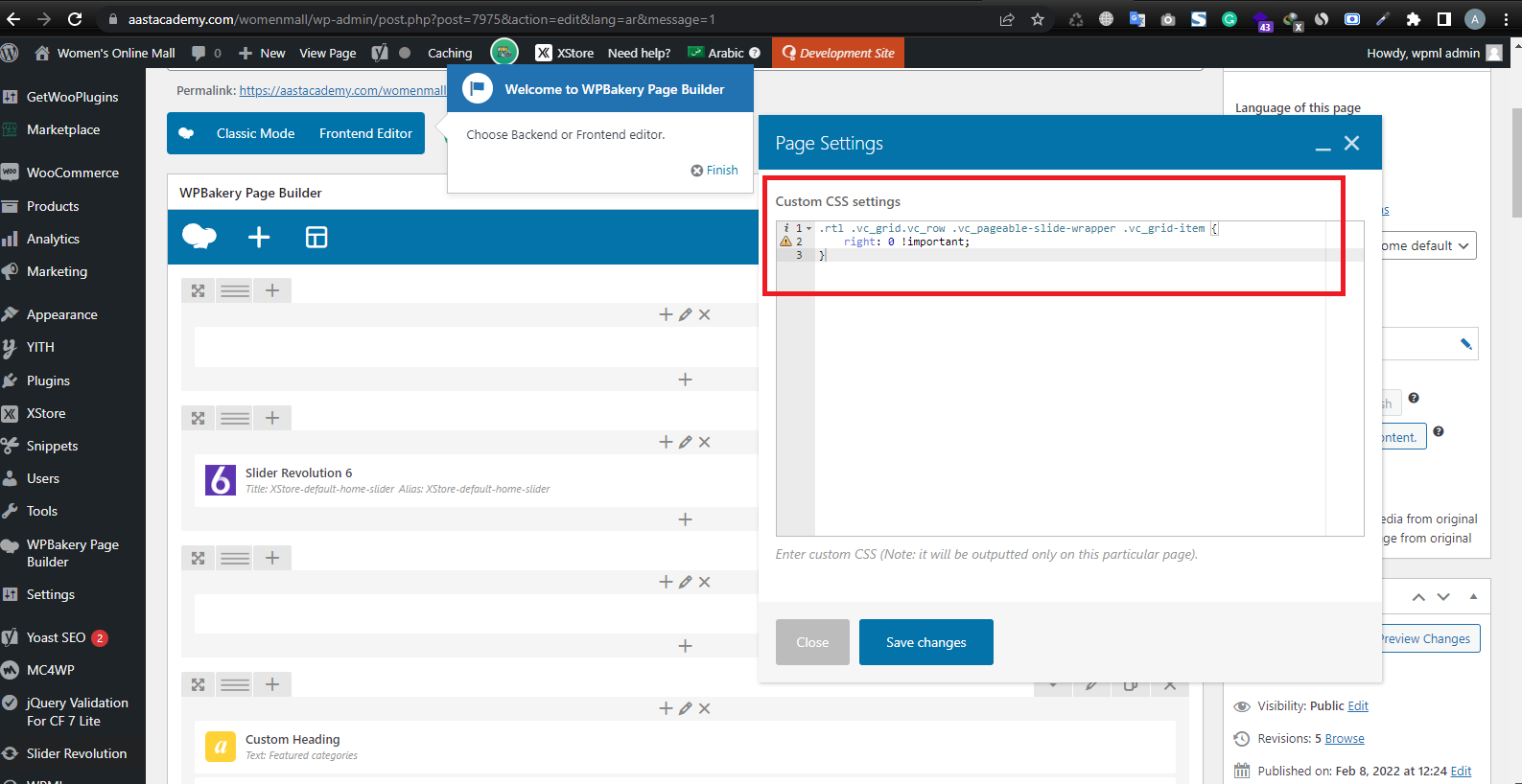
Task: Open the WPBakery templates icon
Action: pos(316,237)
